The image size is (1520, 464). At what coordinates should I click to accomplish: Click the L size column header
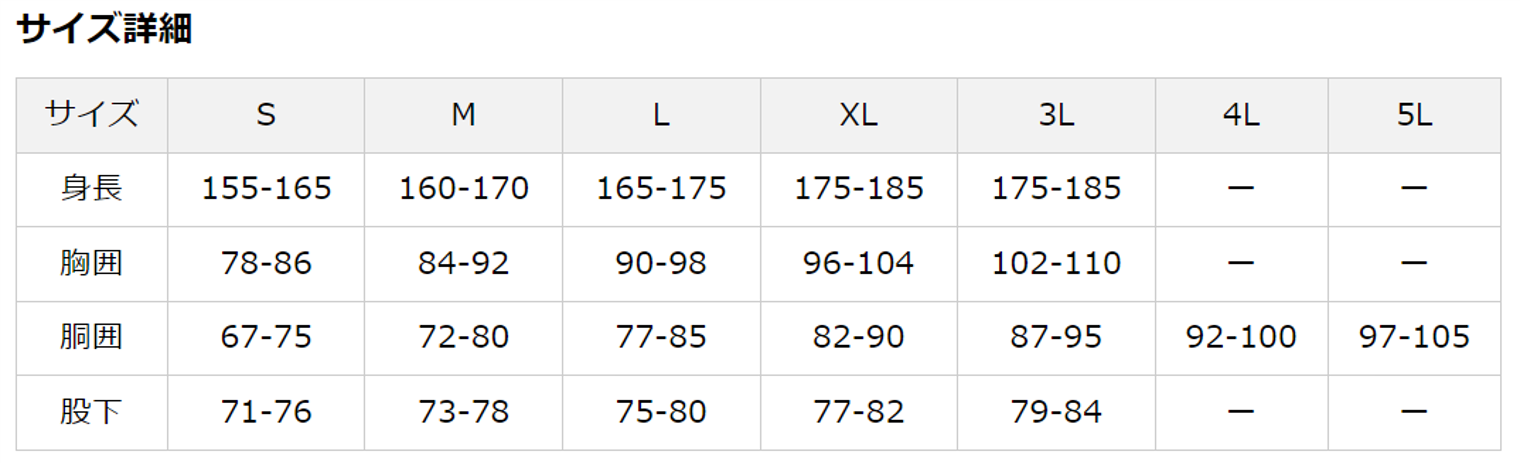[661, 115]
